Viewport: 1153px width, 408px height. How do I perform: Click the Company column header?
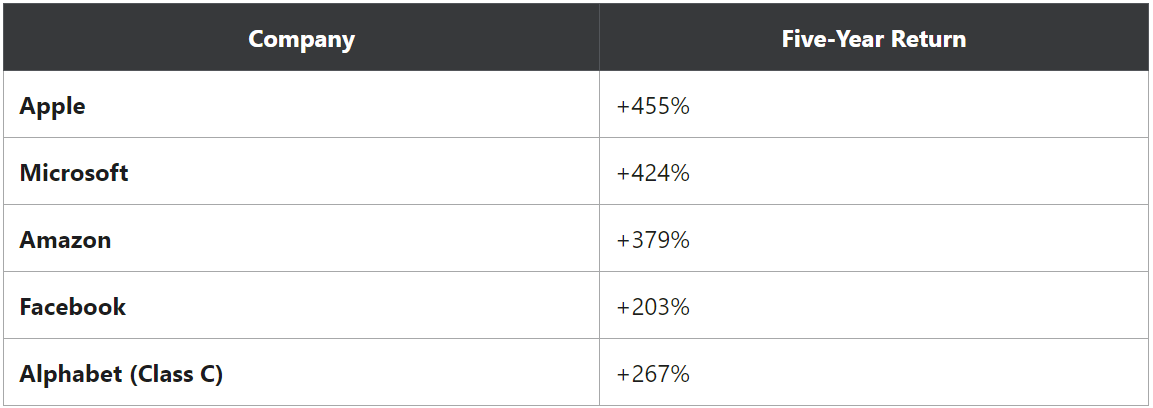(x=301, y=37)
